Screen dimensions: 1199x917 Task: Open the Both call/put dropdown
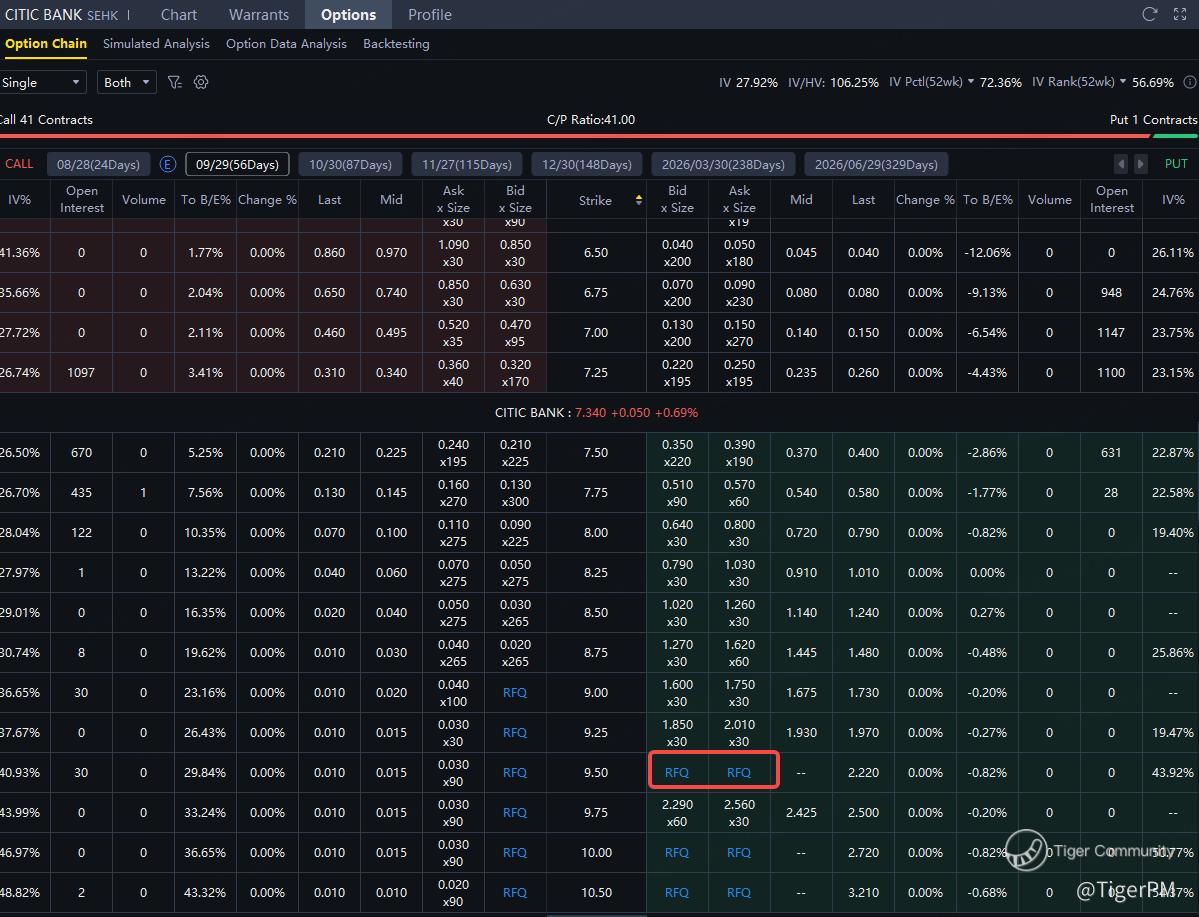(x=127, y=82)
